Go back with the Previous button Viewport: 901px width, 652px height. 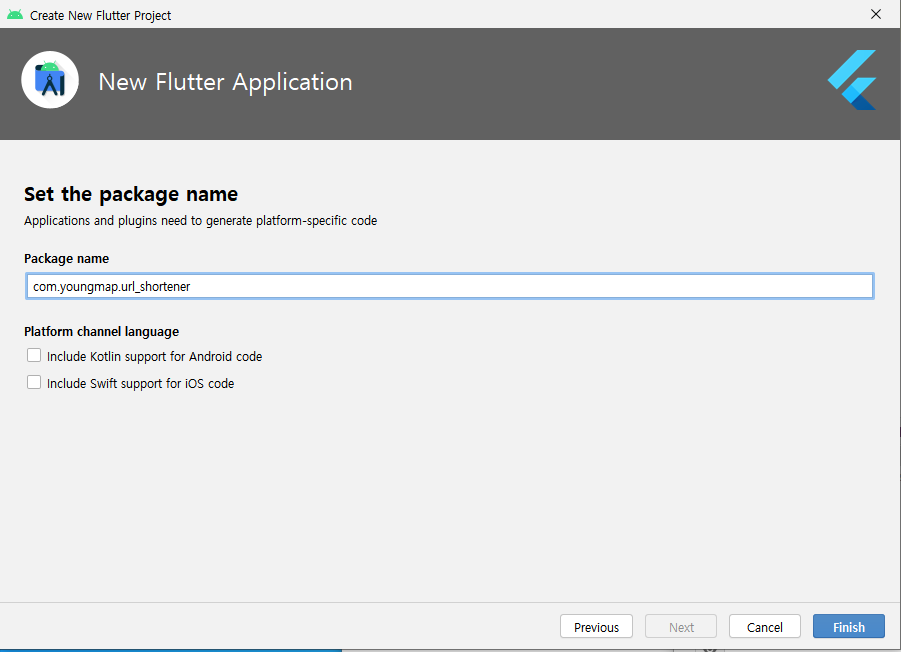(596, 627)
